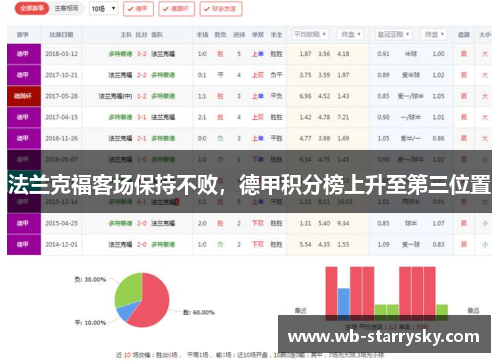Open the 皇冠亚赔 dropdown in header
This screenshot has width=500, height=362.
tap(393, 34)
